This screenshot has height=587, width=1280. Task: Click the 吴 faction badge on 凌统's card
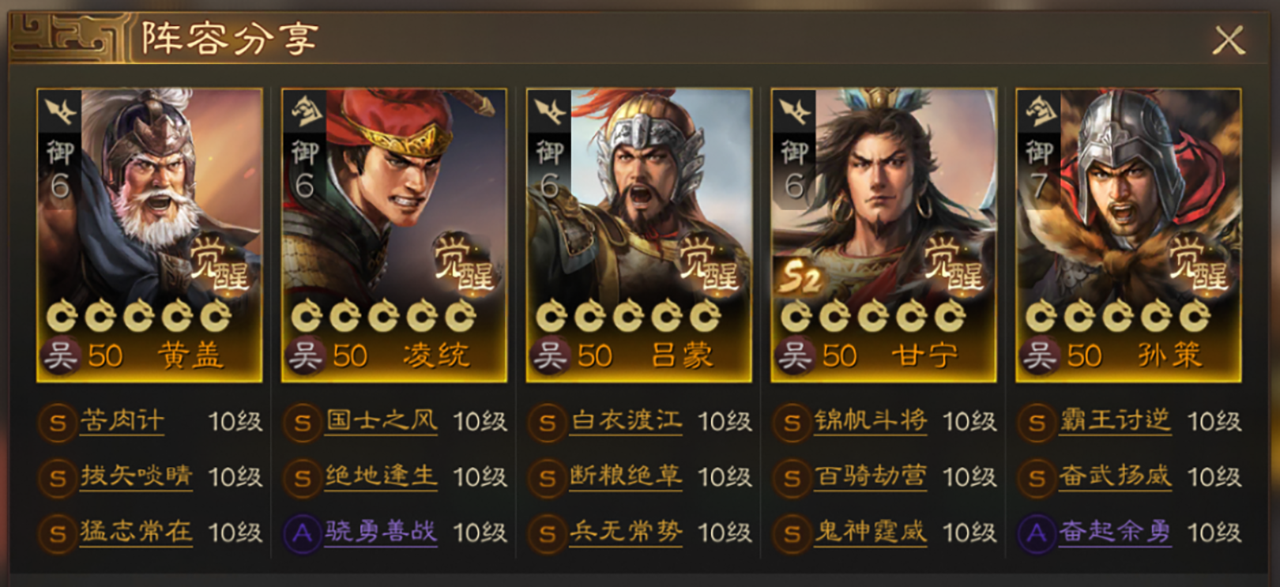(x=305, y=356)
